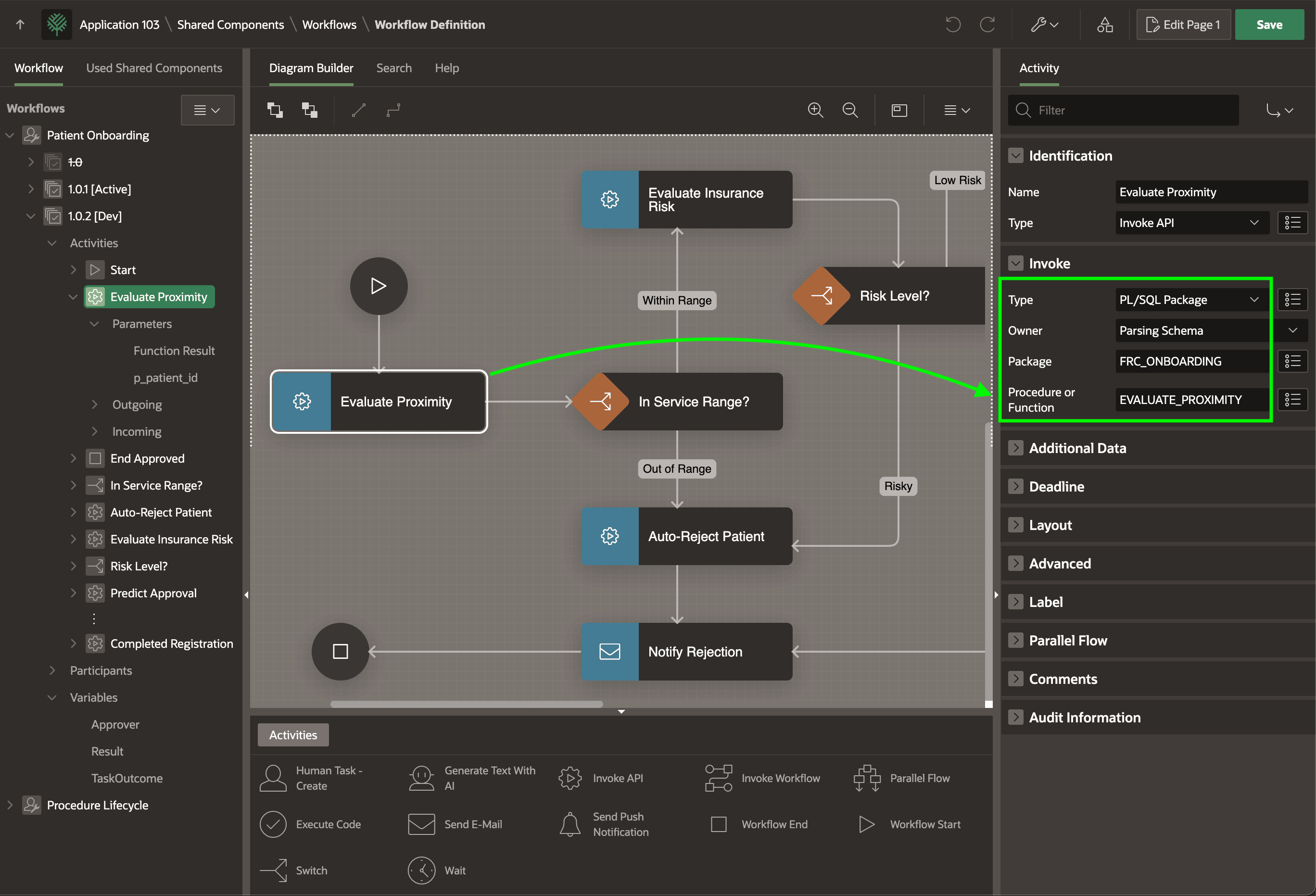1316x896 pixels.
Task: Click the undo arrow icon
Action: pos(952,25)
